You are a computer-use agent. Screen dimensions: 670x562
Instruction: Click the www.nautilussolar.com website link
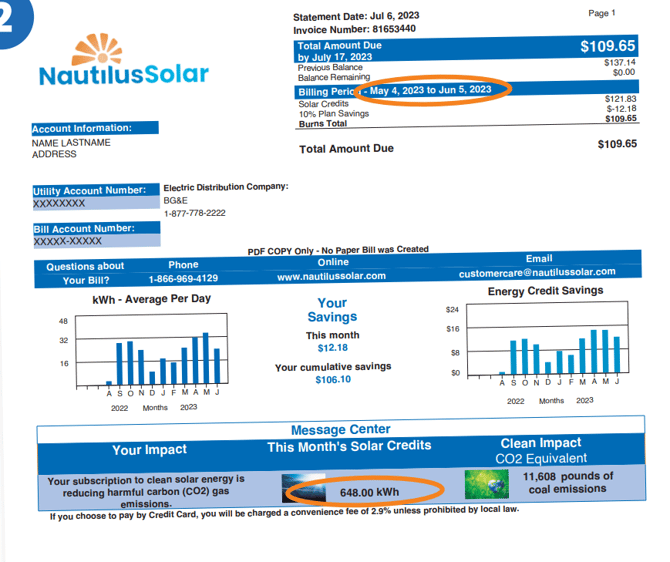point(331,277)
